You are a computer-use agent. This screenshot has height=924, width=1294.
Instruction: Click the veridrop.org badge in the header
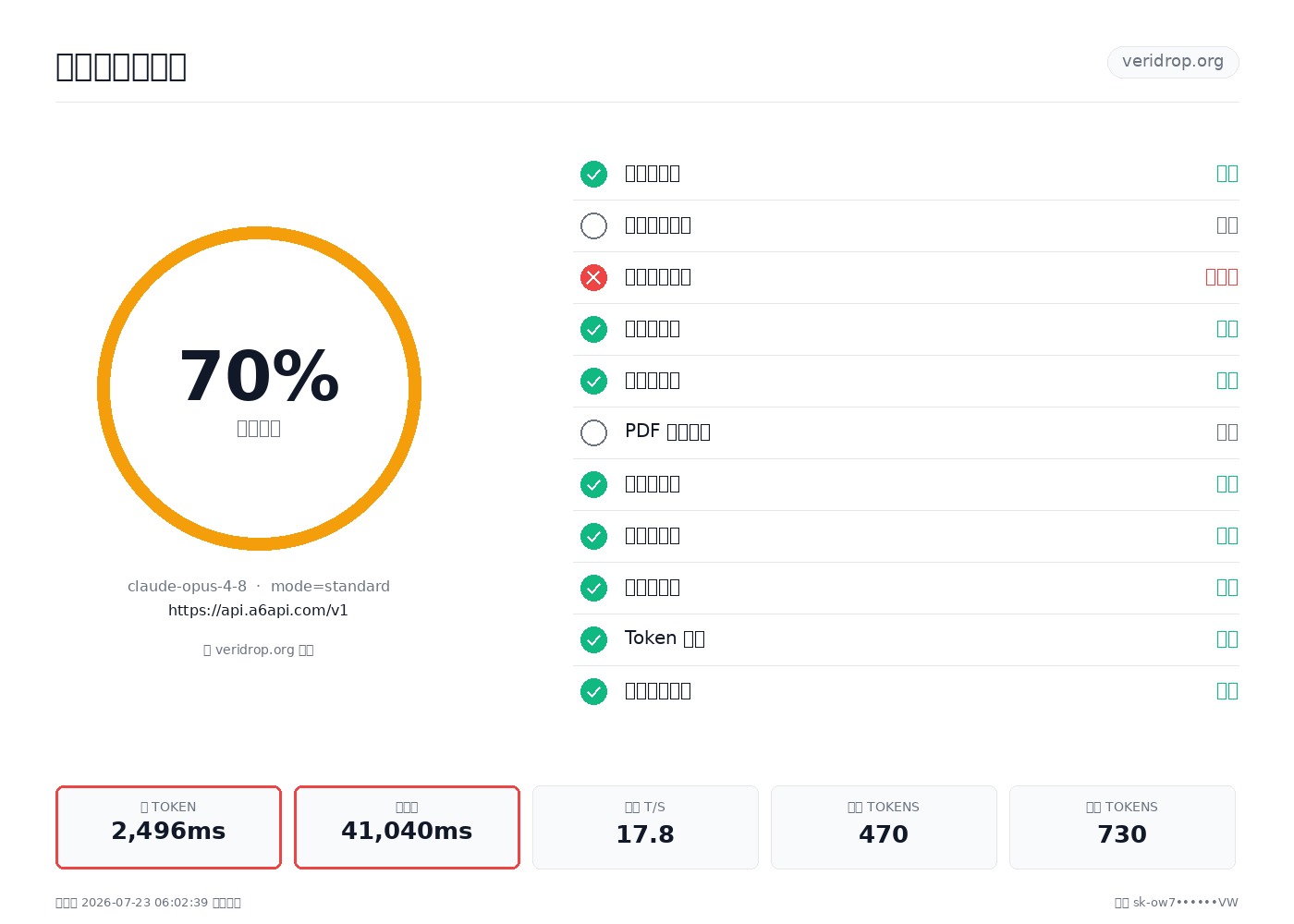(x=1173, y=62)
